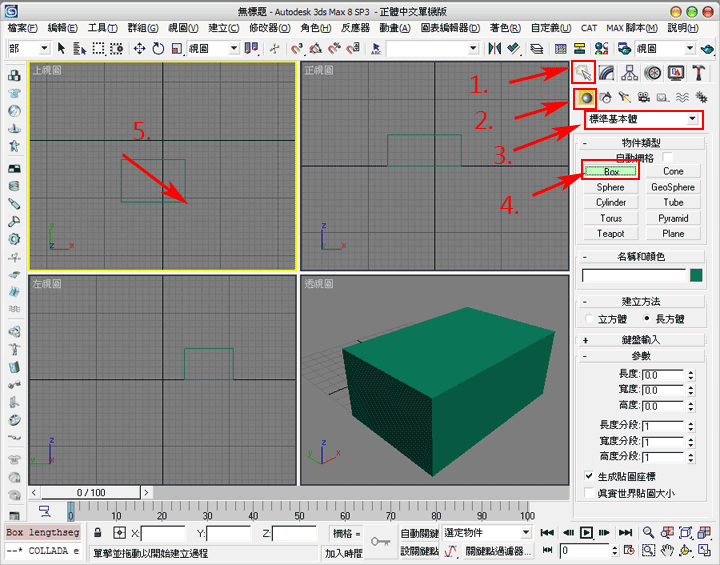Screen dimensions: 720x565
Task: Open the Utilities hammer tab
Action: [698, 73]
